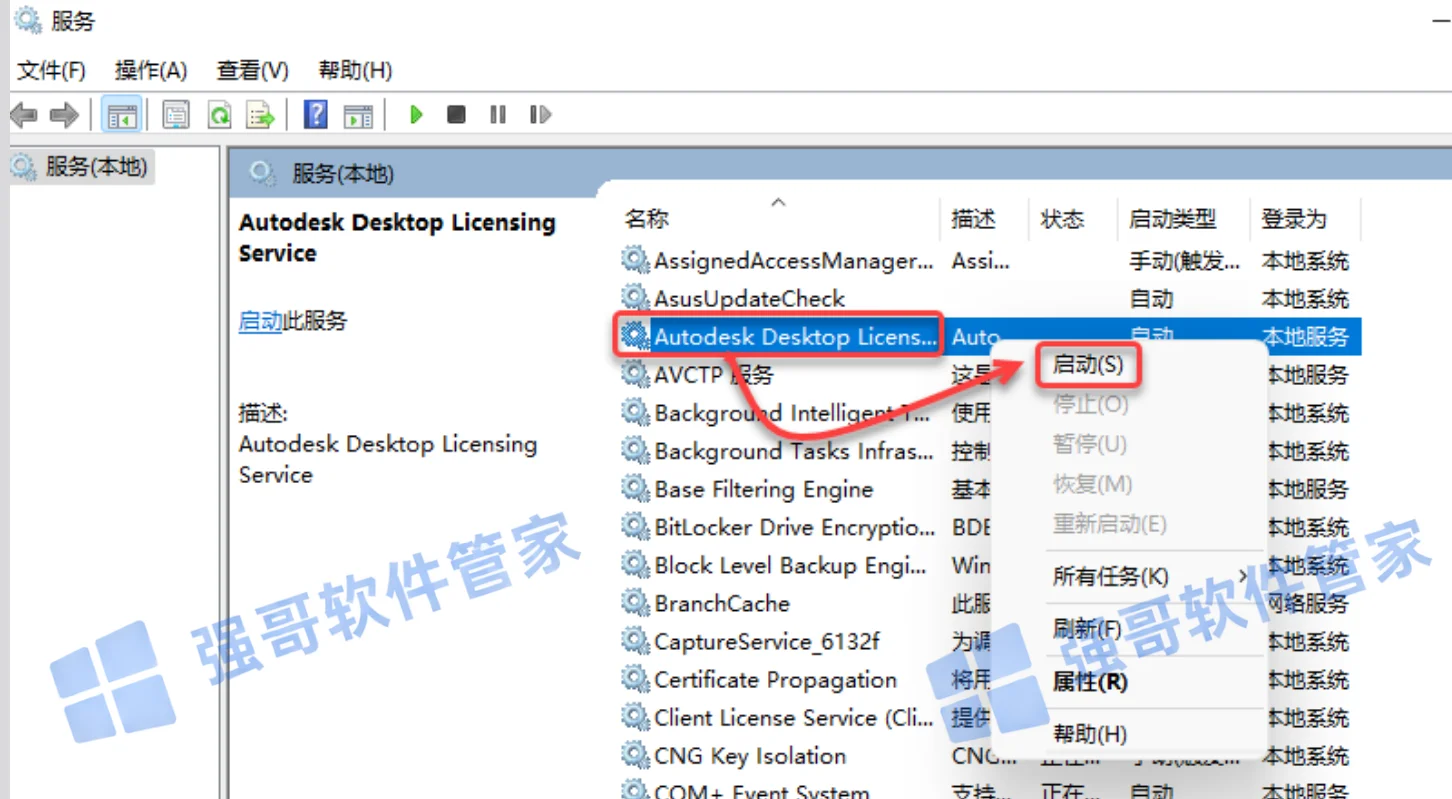Image resolution: width=1452 pixels, height=799 pixels.
Task: Click the Restart service toolbar icon
Action: pos(540,115)
